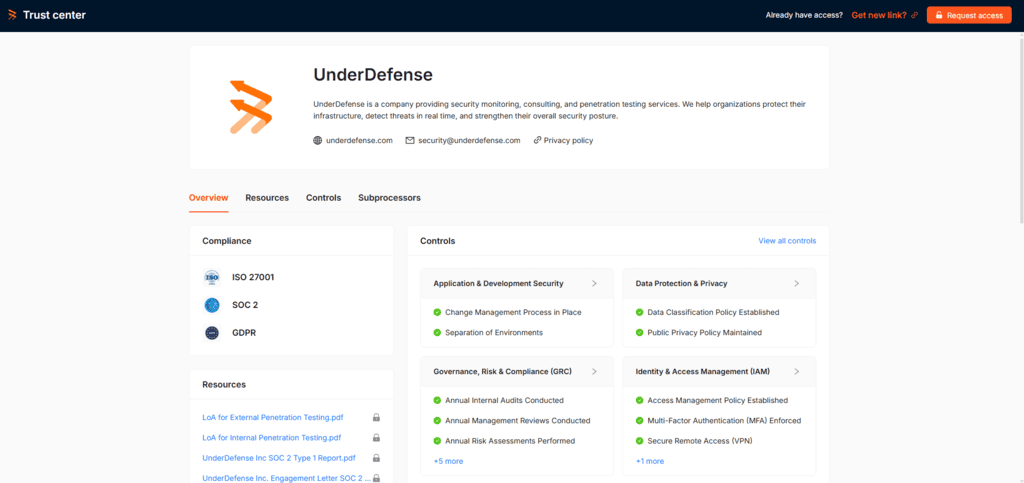Click the GDPR compliance label
This screenshot has width=1024, height=483.
(x=244, y=333)
